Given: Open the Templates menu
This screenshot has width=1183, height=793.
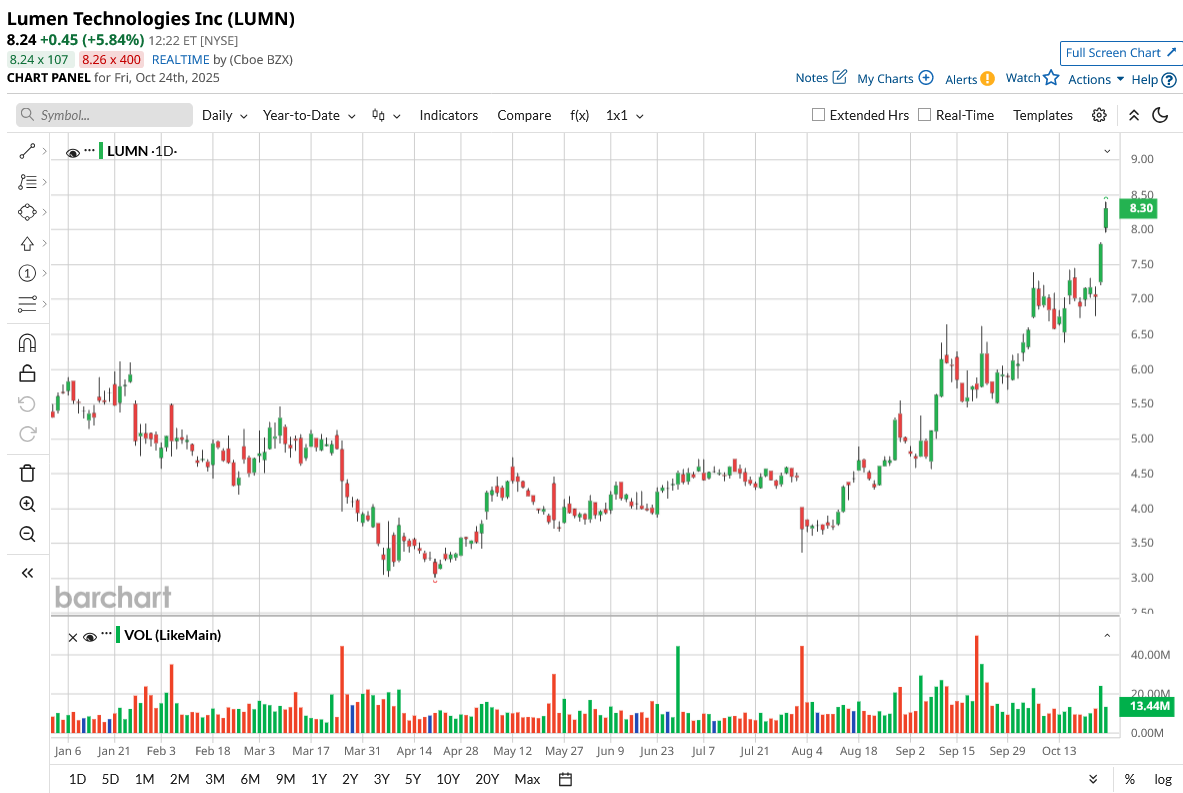Looking at the screenshot, I should click(x=1043, y=115).
